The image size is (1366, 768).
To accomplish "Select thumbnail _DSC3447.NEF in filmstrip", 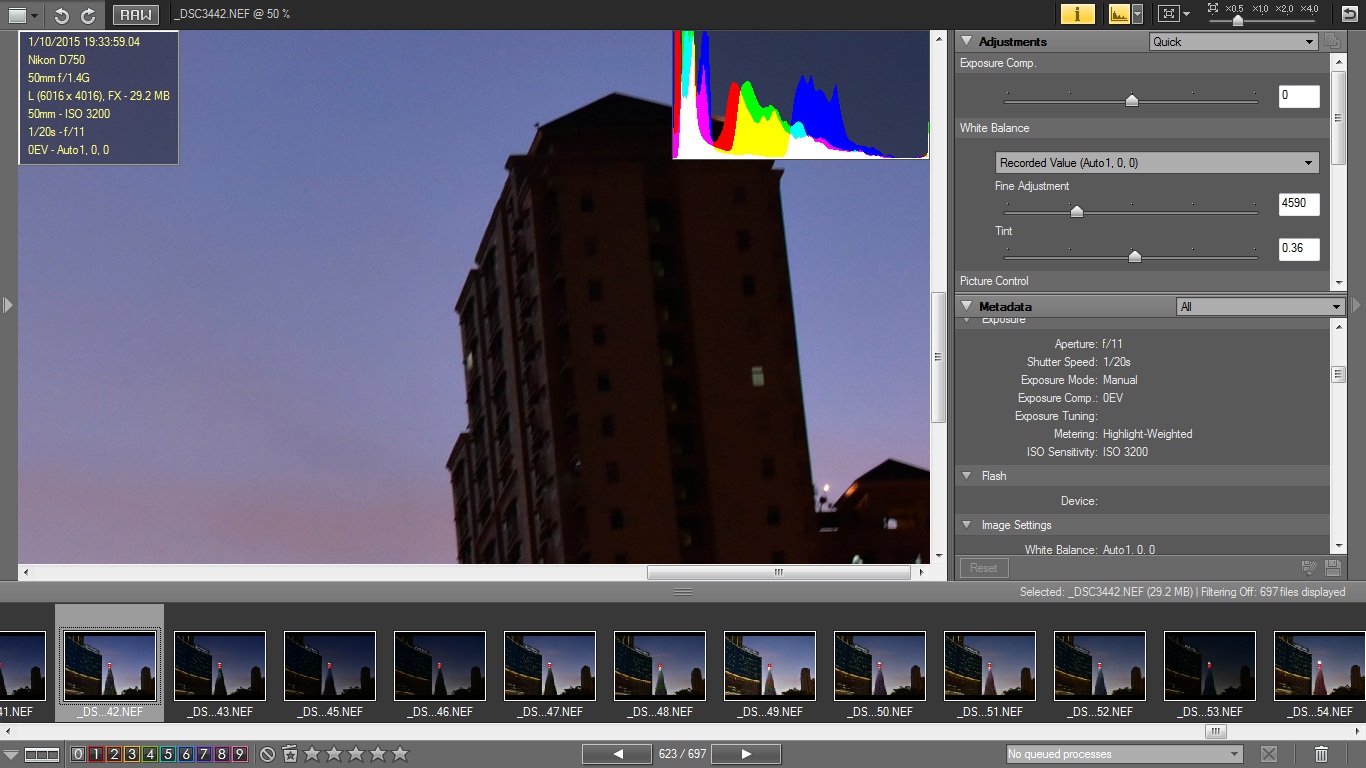I will 550,667.
